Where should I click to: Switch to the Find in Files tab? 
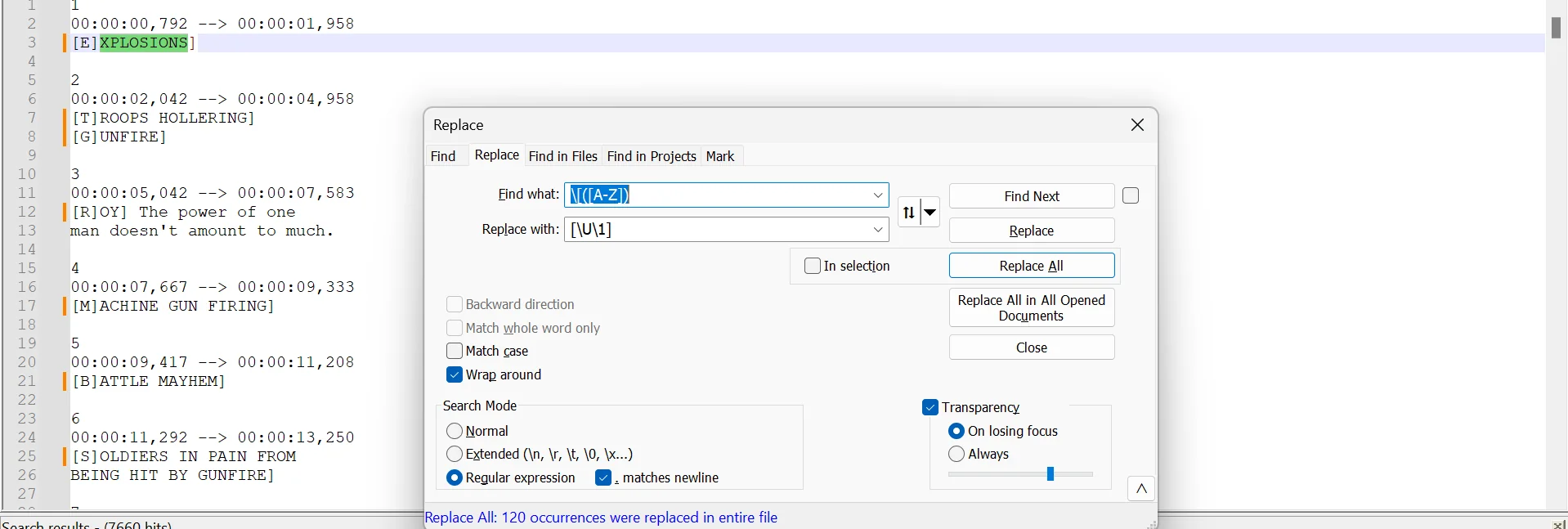562,156
